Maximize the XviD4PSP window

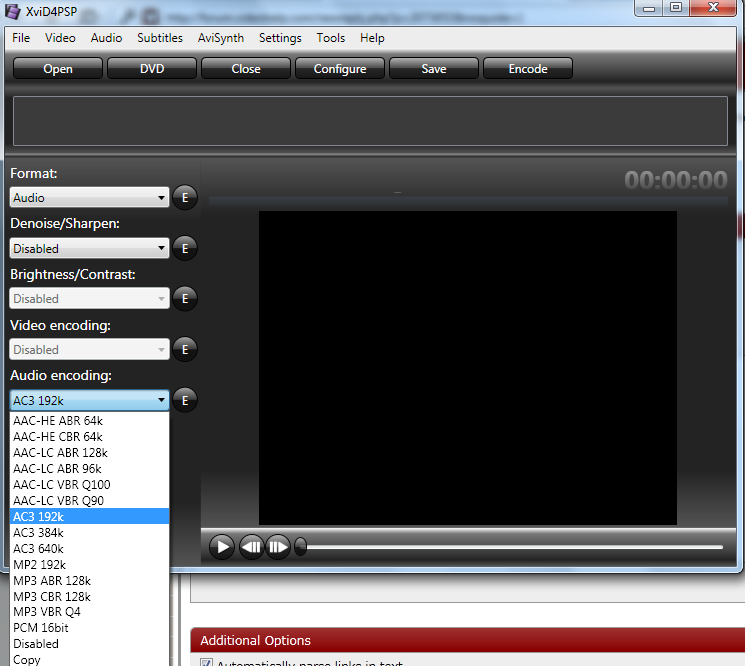pos(676,8)
